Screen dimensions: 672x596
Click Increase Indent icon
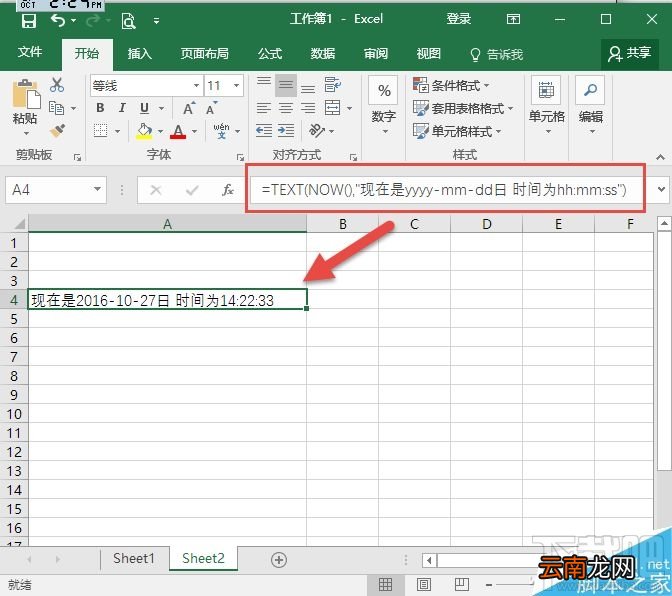click(286, 130)
